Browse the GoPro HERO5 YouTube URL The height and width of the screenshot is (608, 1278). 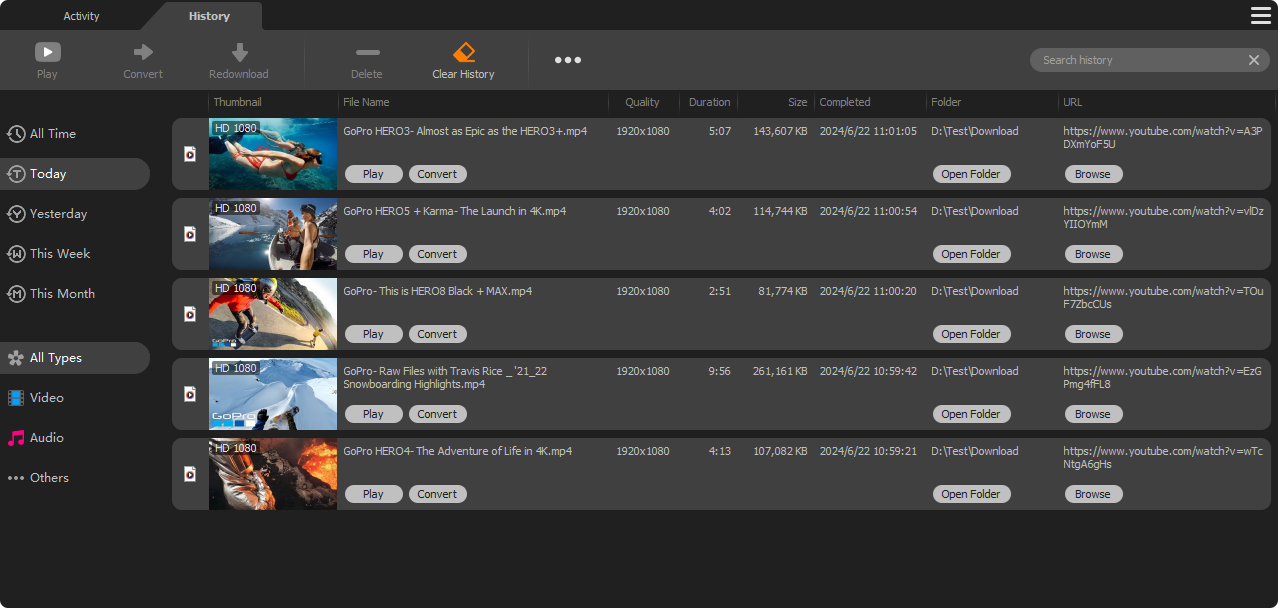tap(1093, 254)
